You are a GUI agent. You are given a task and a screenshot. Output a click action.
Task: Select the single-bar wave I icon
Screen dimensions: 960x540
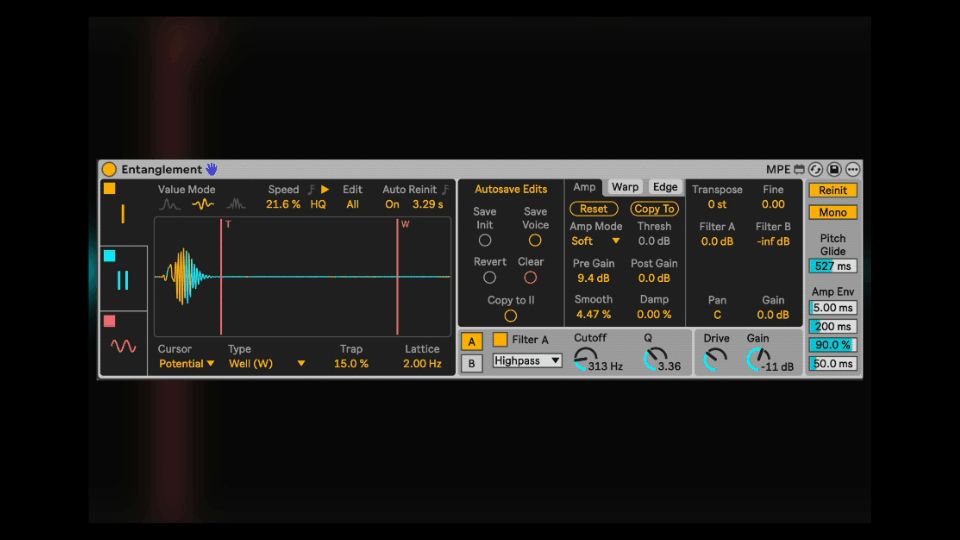click(123, 214)
